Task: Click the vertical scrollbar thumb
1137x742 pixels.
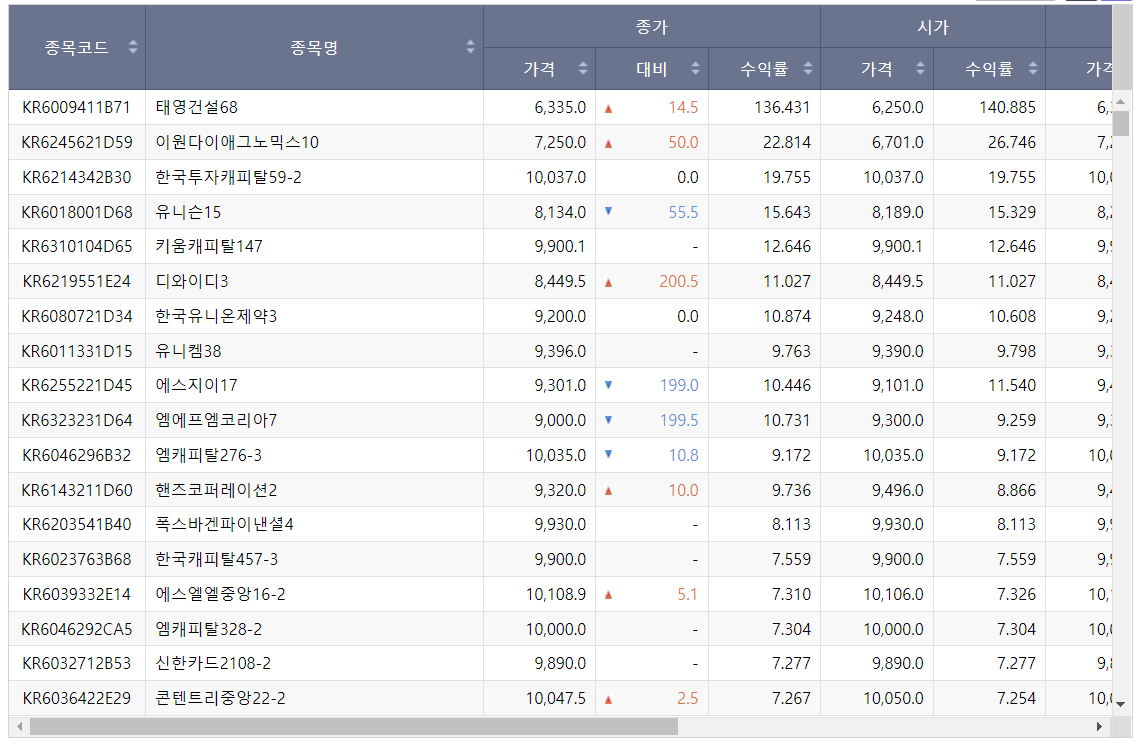Action: tap(1121, 123)
